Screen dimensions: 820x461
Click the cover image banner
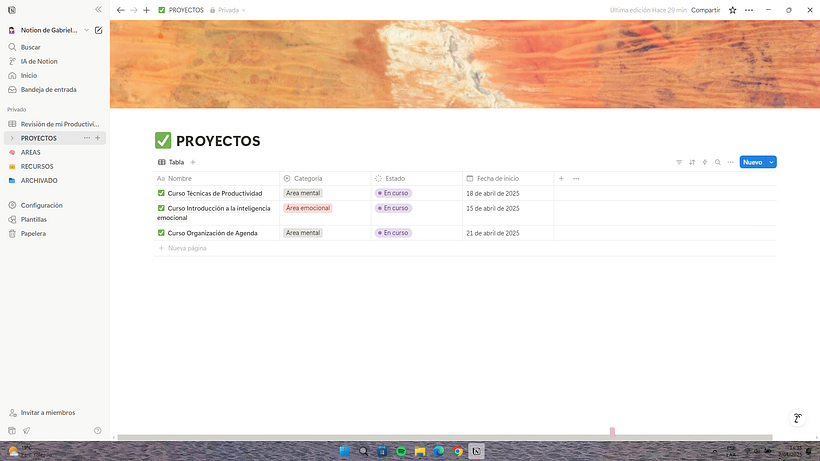click(x=465, y=64)
